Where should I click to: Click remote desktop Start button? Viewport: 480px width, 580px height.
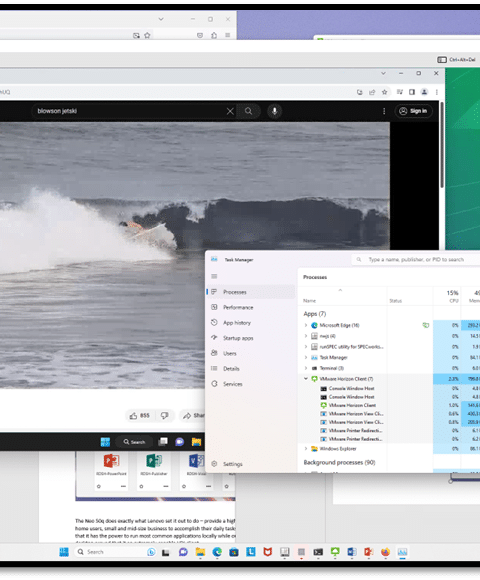coord(105,442)
